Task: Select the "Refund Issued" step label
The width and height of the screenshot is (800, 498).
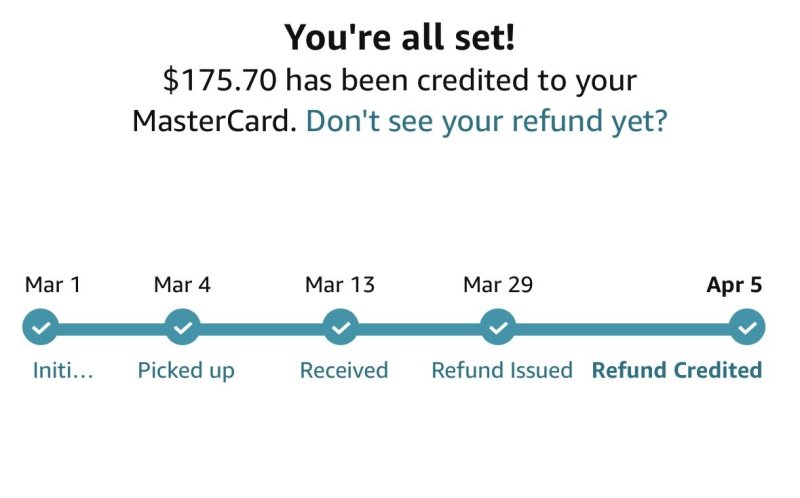Action: point(501,371)
